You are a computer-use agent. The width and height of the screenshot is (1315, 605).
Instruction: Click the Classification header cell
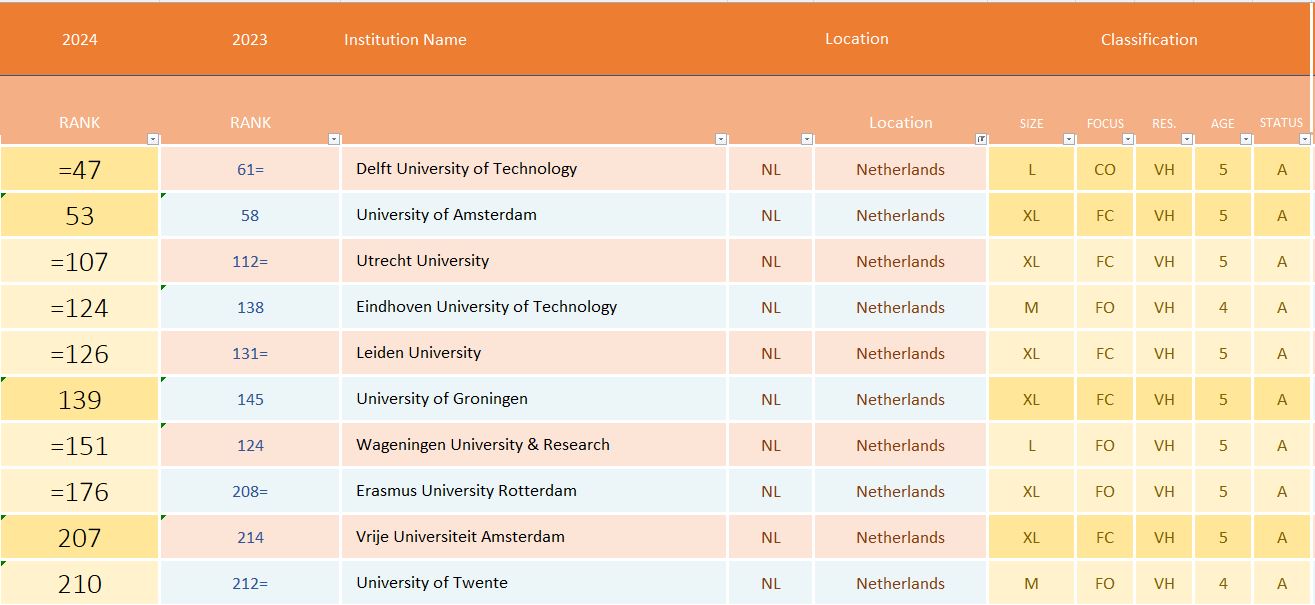(1149, 40)
